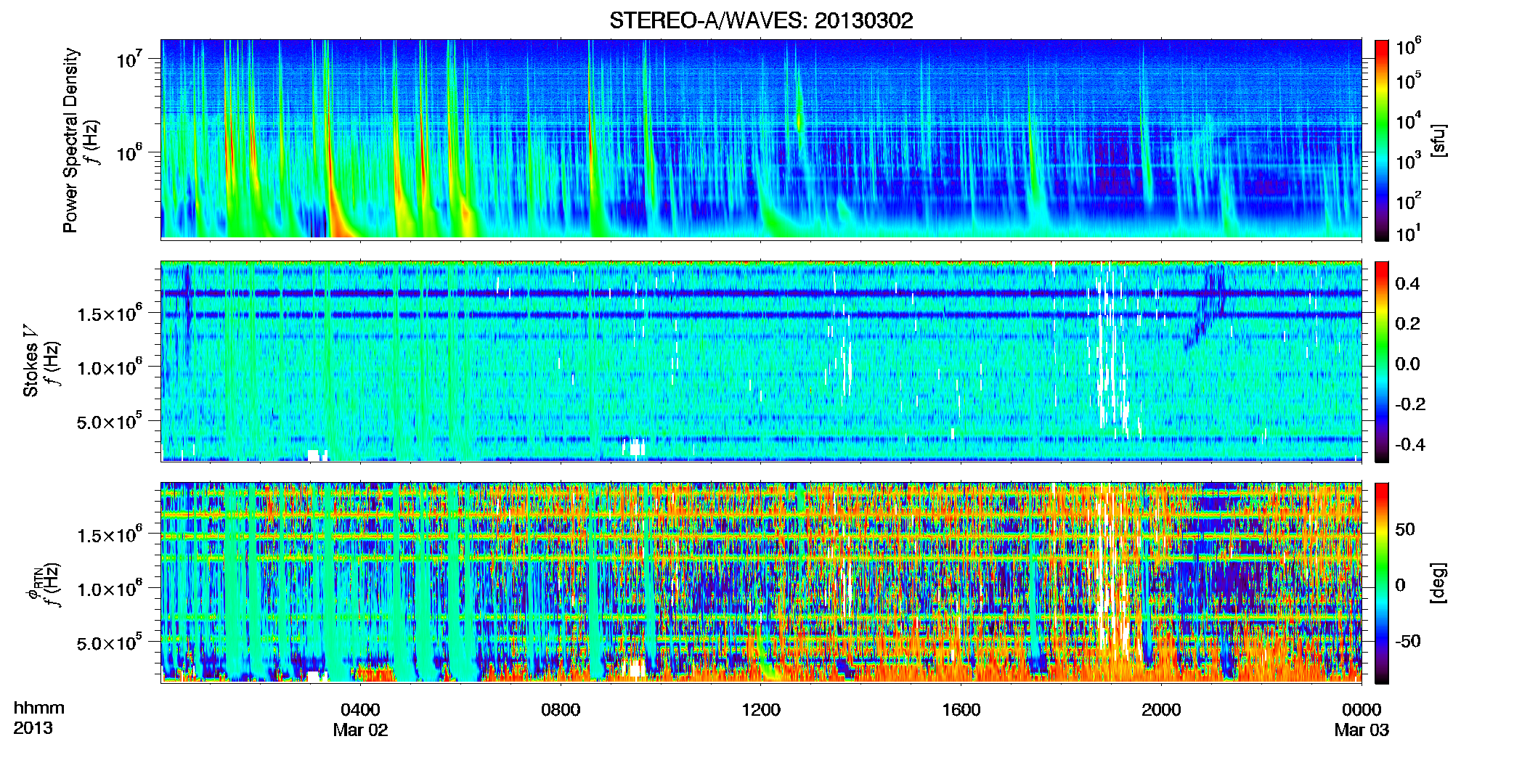Click the -50 value on angle colorbar
Image resolution: width=1522 pixels, height=784 pixels.
(1407, 641)
